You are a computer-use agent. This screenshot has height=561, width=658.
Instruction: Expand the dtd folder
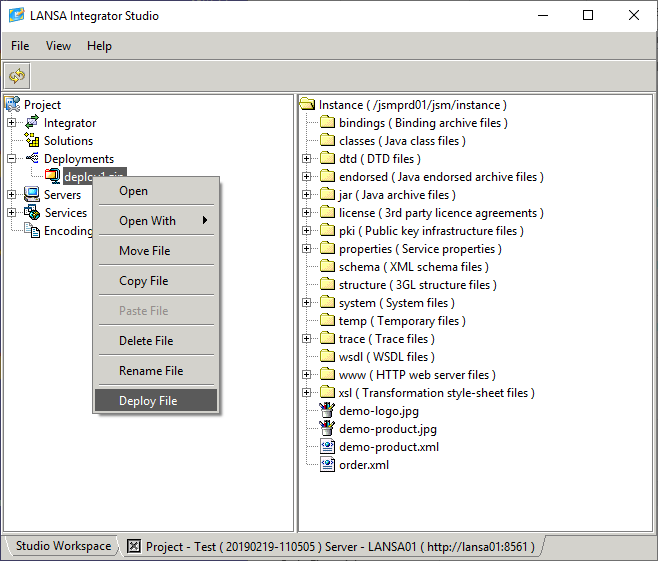(307, 159)
